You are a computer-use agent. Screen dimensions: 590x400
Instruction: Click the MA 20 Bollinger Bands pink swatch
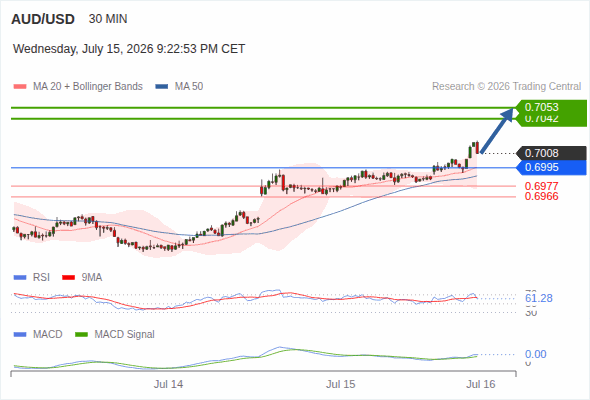pyautogui.click(x=20, y=87)
